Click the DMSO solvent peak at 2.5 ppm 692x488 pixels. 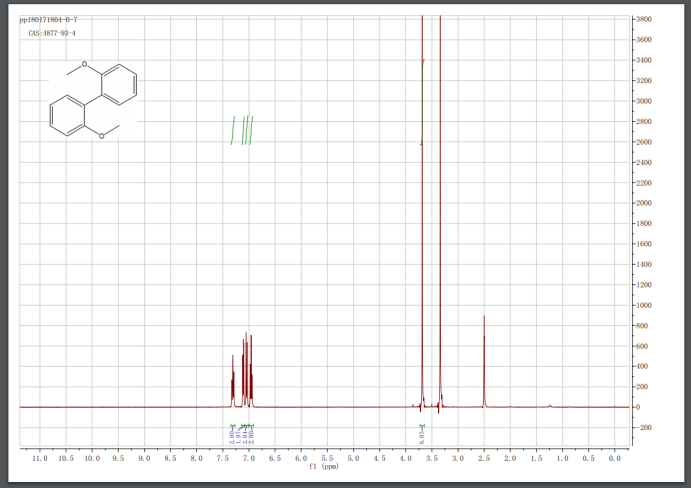coord(484,361)
